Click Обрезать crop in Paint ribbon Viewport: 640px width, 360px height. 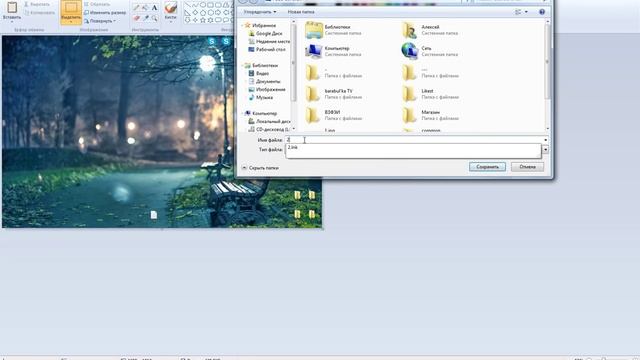click(97, 4)
